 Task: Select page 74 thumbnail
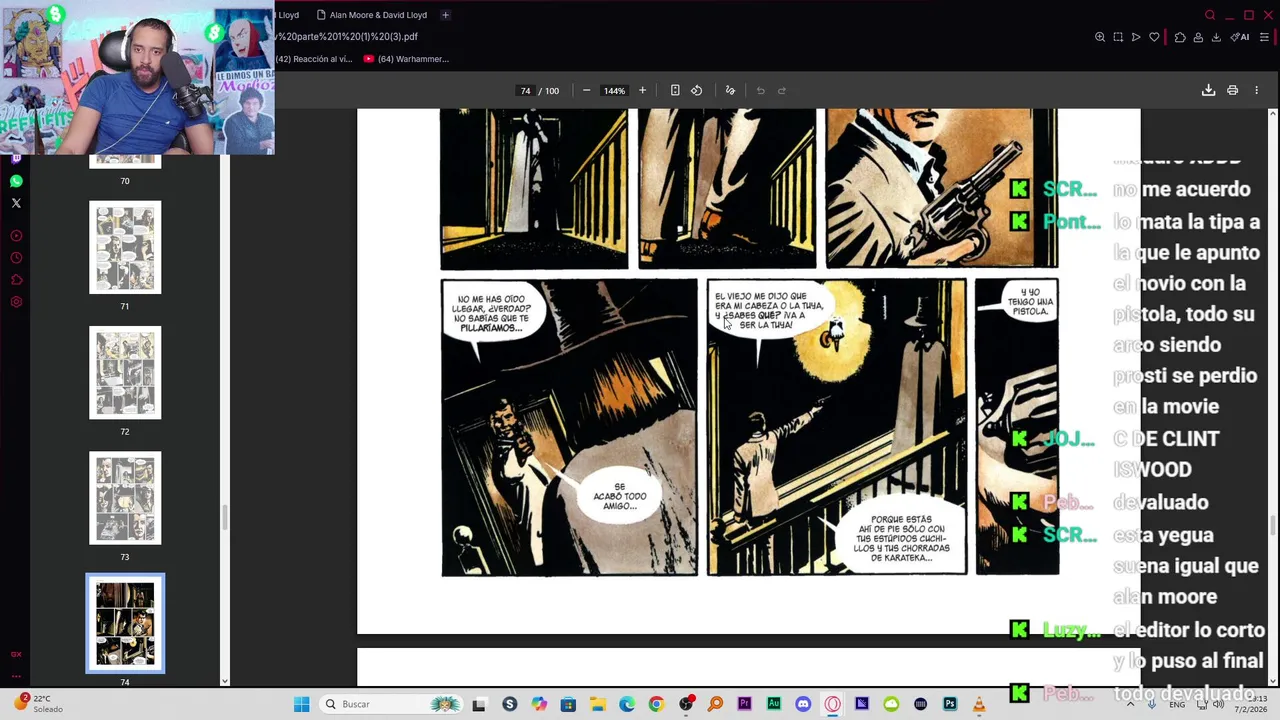tap(125, 623)
